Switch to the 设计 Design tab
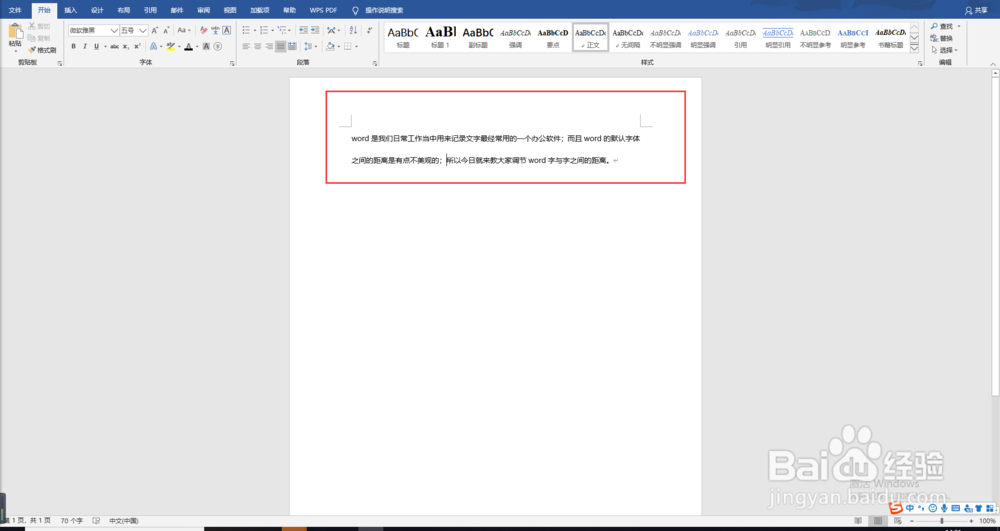Image resolution: width=1000 pixels, height=531 pixels. click(97, 10)
